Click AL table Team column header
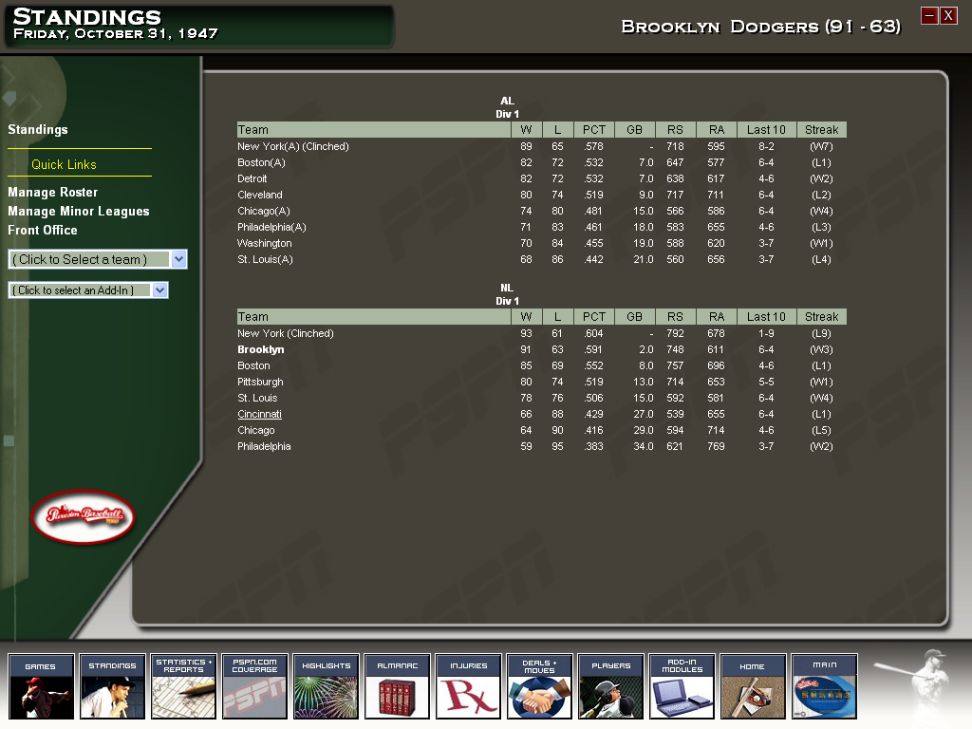Screen dimensions: 972x729 point(373,130)
